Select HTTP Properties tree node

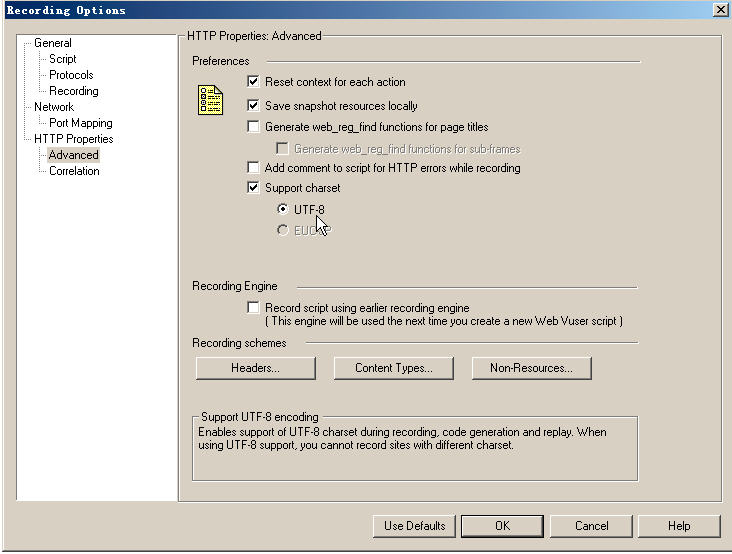pos(74,139)
